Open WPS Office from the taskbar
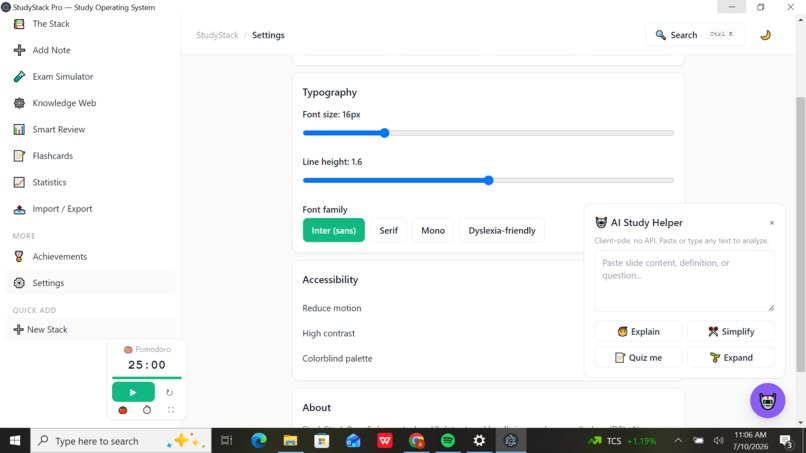The height and width of the screenshot is (453, 806). (x=384, y=441)
